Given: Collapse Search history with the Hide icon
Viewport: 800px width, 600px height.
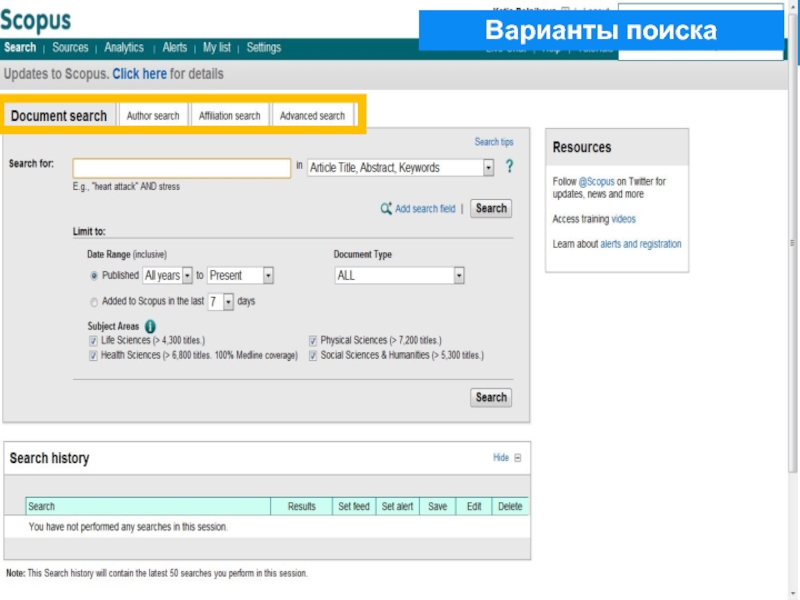Looking at the screenshot, I should [x=517, y=458].
